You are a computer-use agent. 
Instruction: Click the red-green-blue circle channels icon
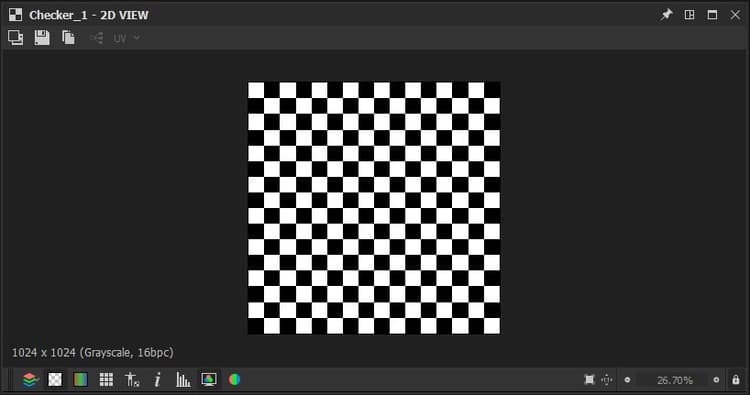coord(234,380)
